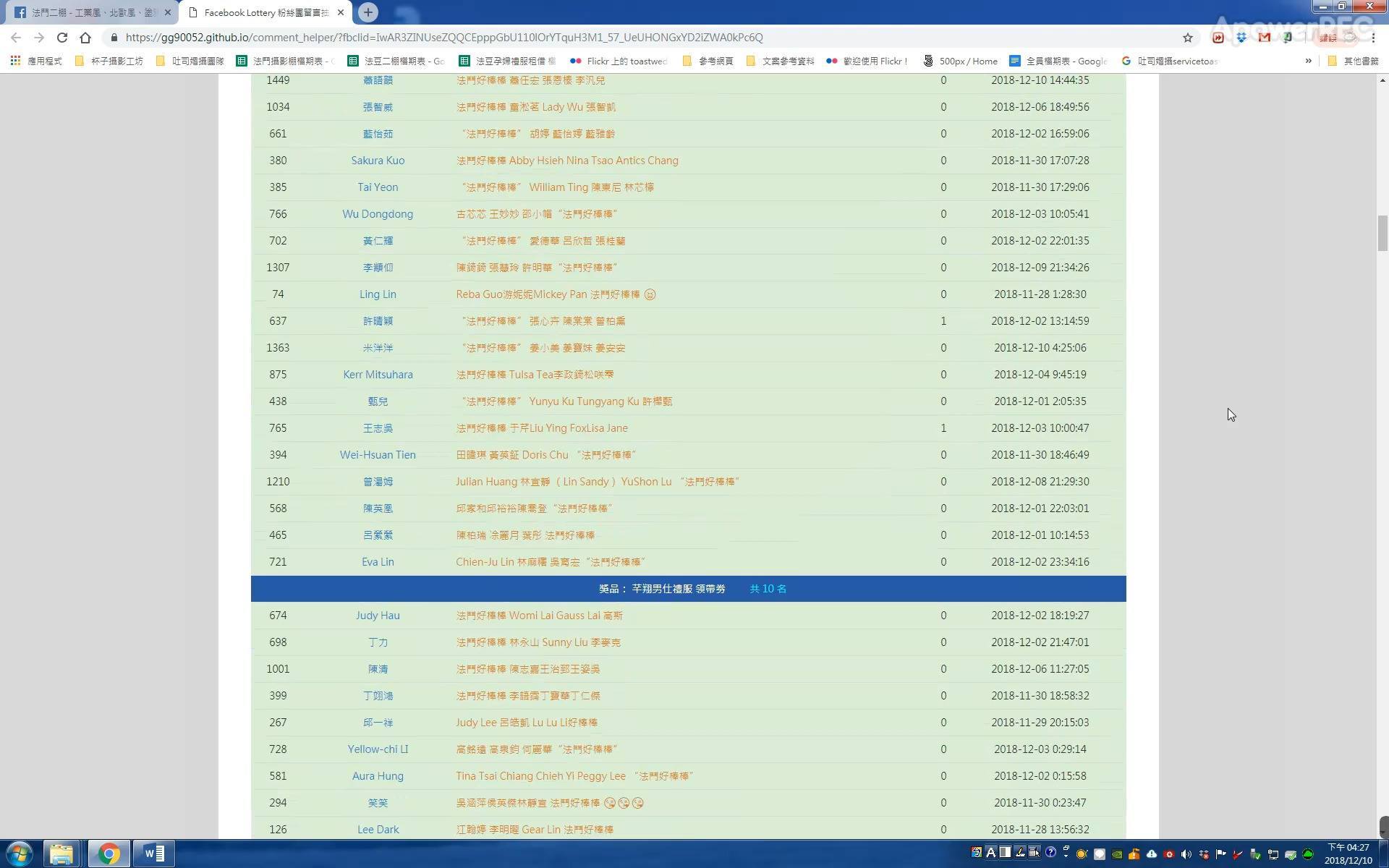Open the 全員檔期表 Google bookmark
The width and height of the screenshot is (1389, 868).
tap(1058, 61)
